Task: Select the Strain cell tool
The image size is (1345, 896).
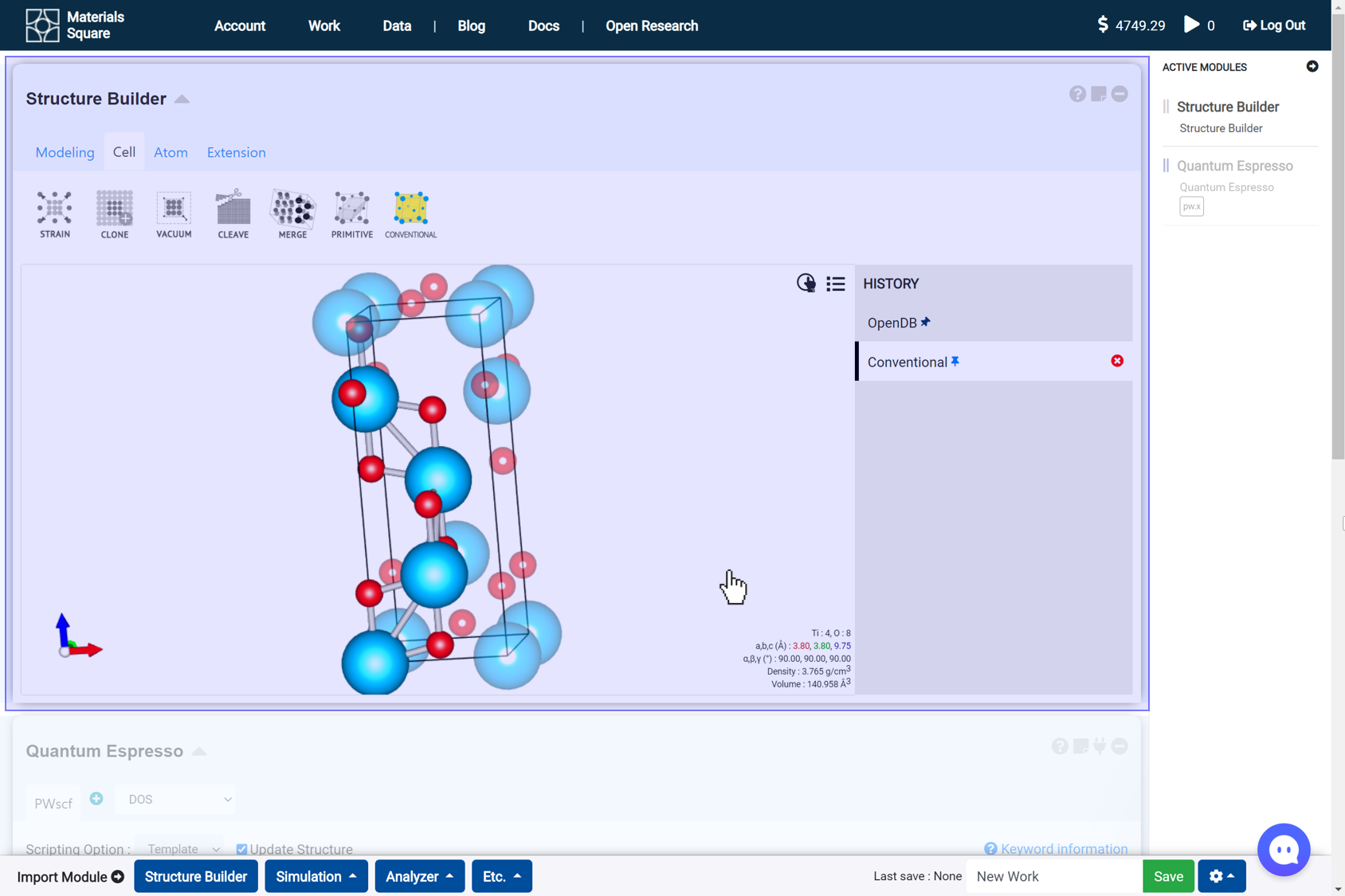Action: [x=54, y=213]
